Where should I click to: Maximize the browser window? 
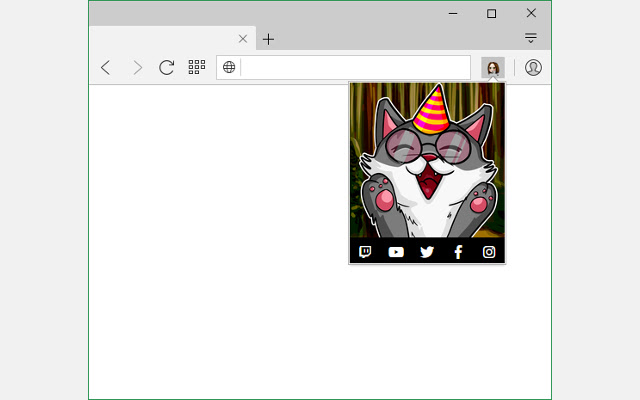point(491,13)
